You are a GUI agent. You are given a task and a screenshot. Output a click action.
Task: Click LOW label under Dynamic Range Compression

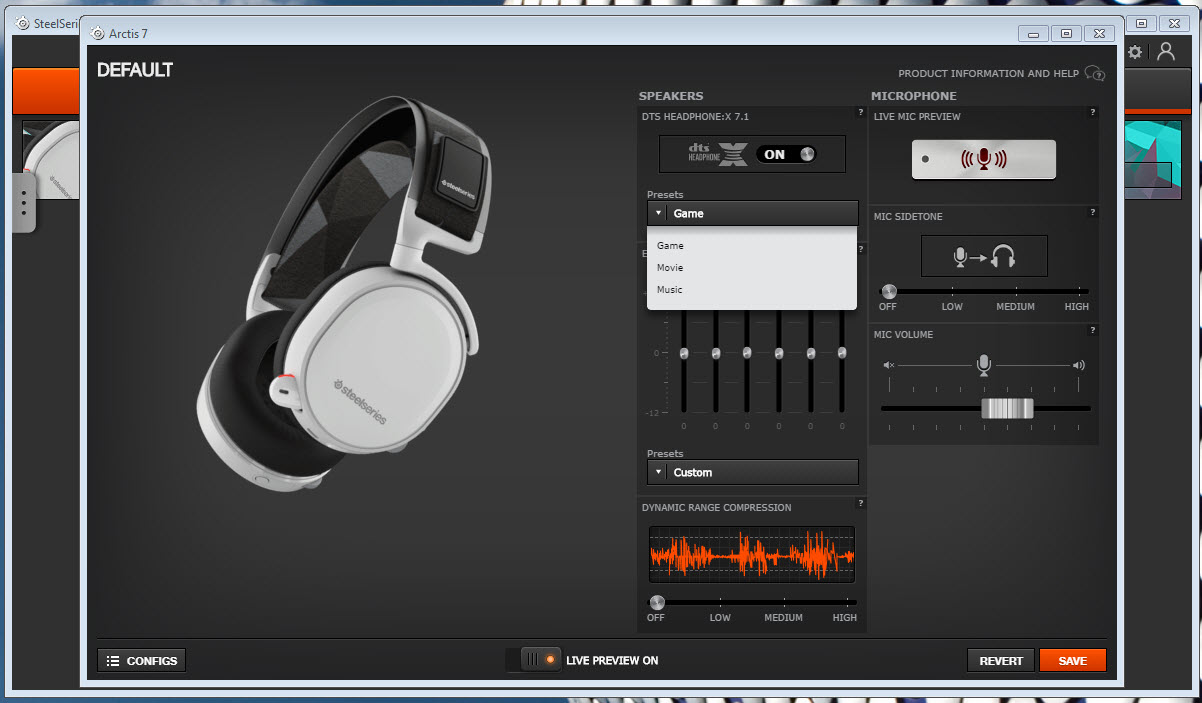[720, 618]
